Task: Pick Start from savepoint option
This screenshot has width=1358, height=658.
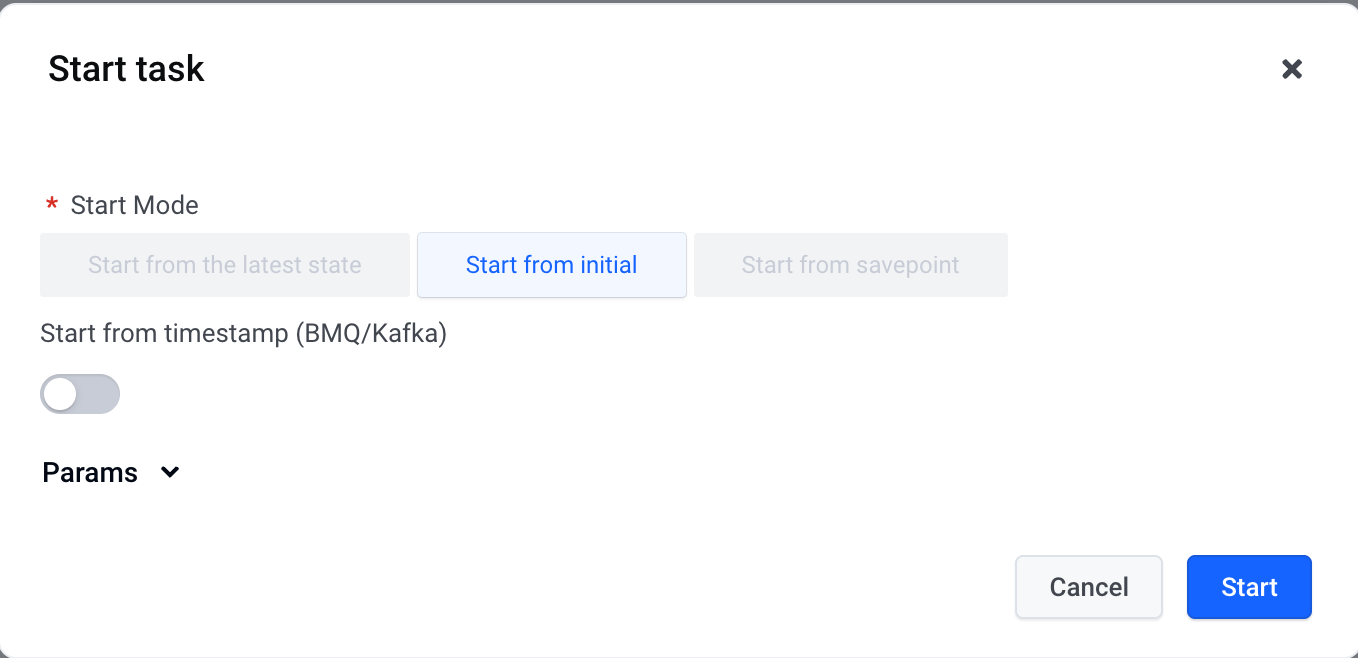Action: (x=850, y=265)
